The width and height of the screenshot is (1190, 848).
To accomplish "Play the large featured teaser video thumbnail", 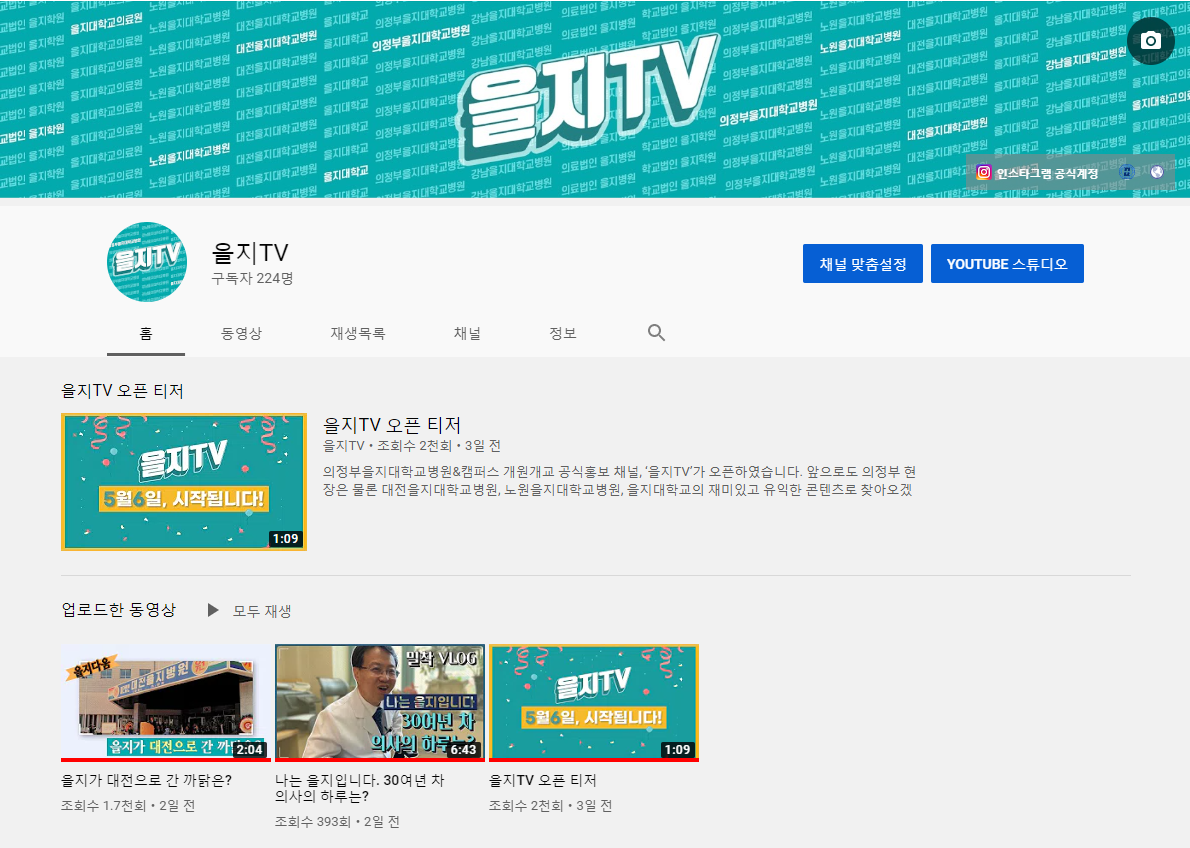I will [x=184, y=481].
